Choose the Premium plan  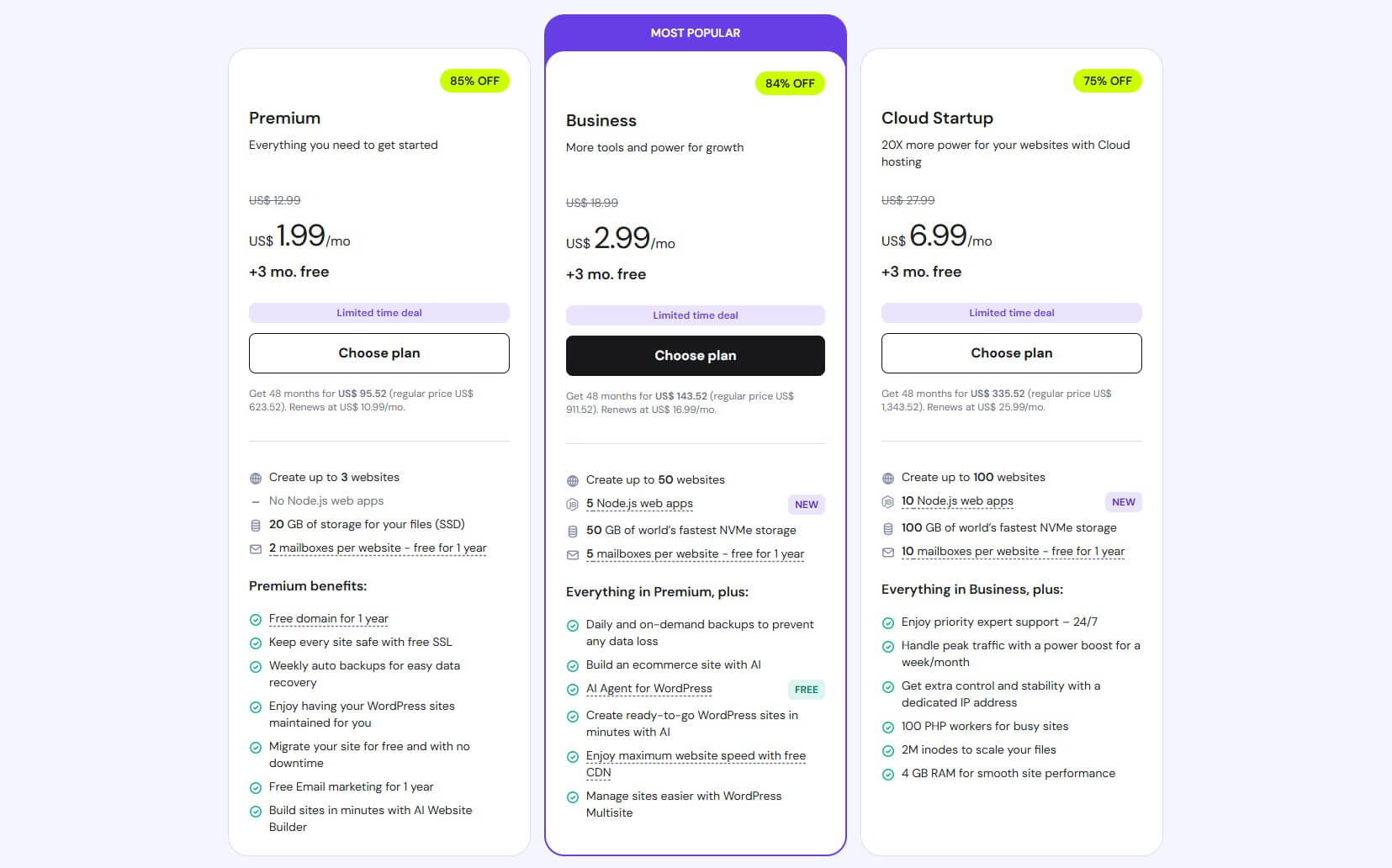(378, 352)
